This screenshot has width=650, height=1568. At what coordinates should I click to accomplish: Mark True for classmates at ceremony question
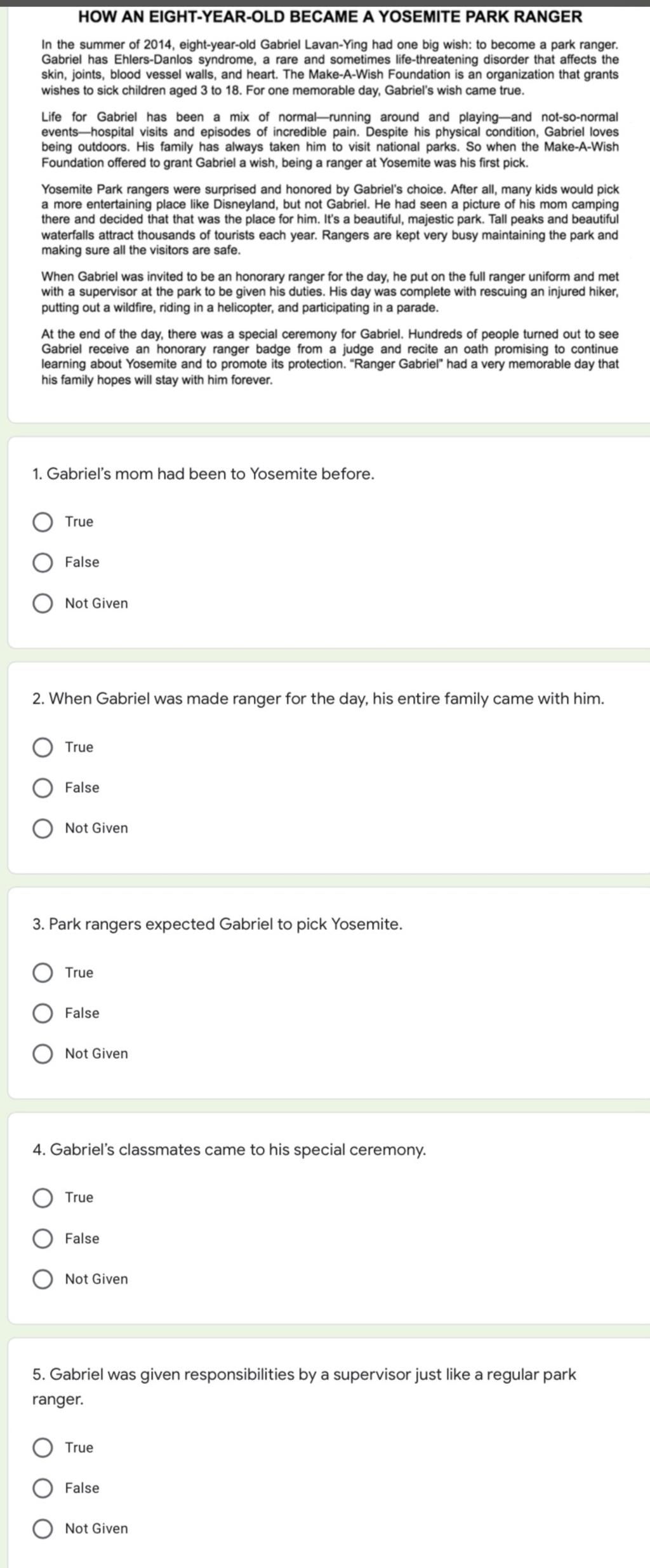(43, 1198)
